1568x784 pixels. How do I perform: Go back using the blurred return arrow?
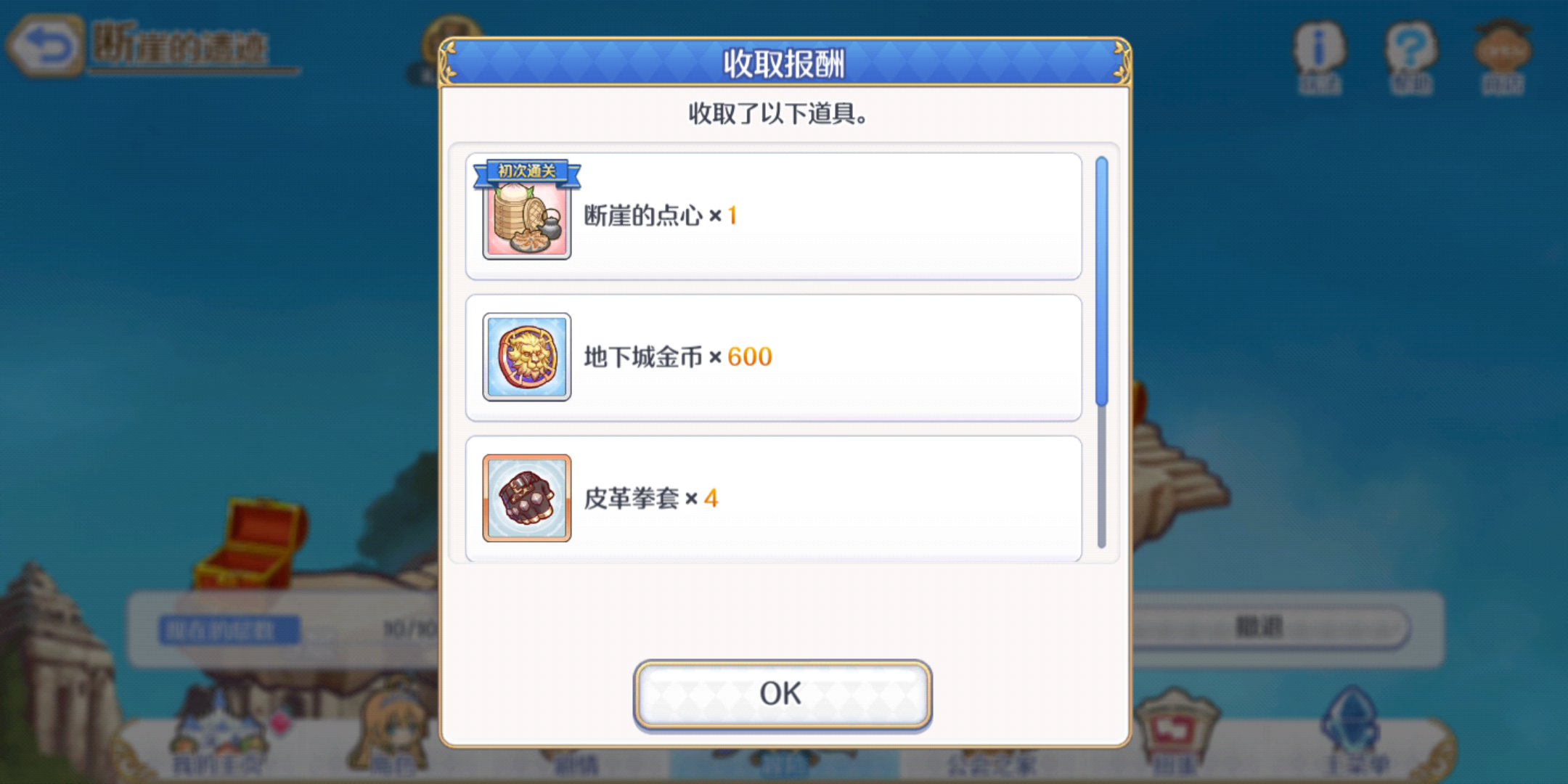46,46
